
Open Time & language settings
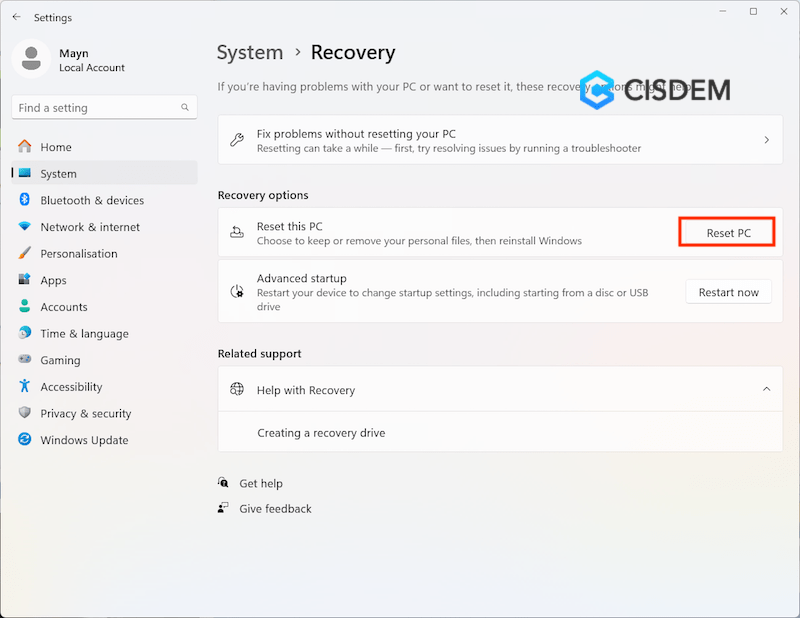click(84, 334)
